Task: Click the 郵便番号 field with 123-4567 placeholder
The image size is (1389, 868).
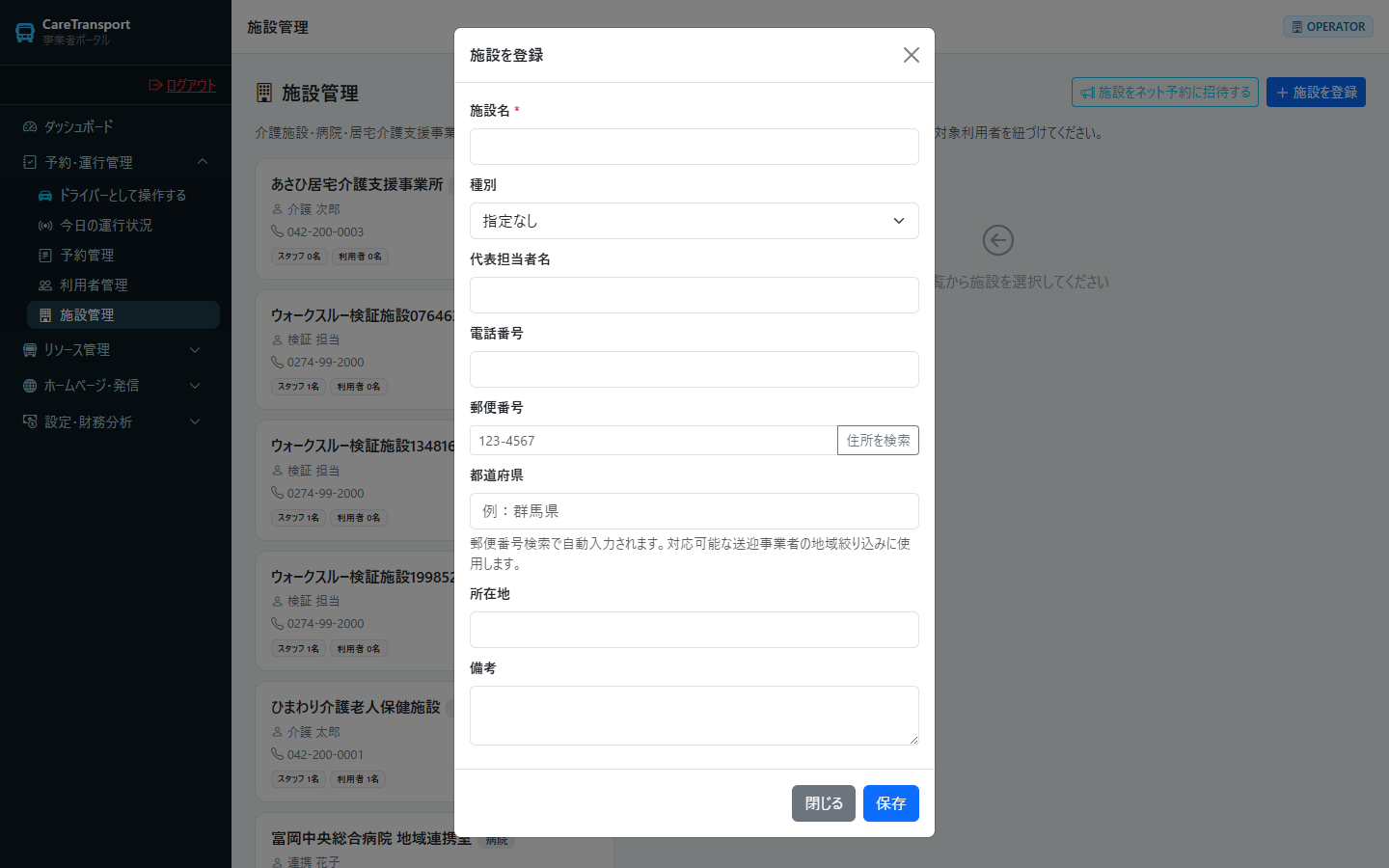Action: point(653,441)
